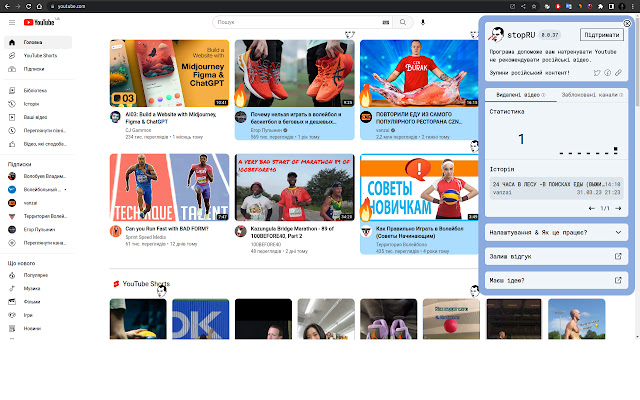Screen dimensions: 640x400
Task: Open the browser extensions puzzle icon
Action: click(x=600, y=6)
